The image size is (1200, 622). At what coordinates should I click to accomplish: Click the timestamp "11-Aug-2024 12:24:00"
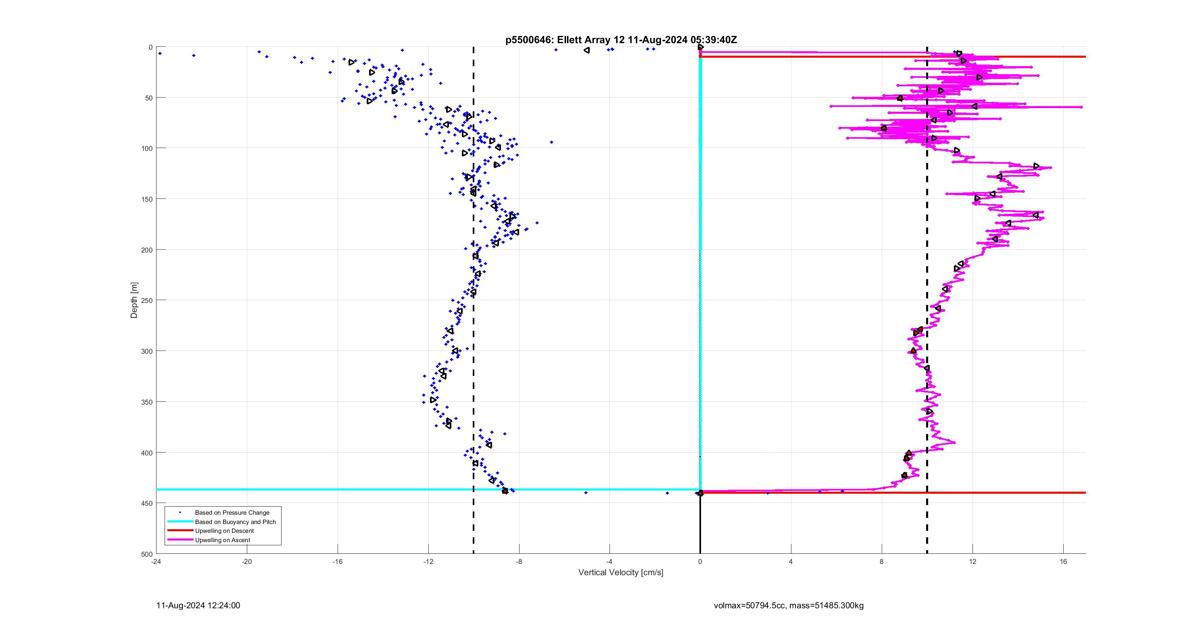[198, 605]
